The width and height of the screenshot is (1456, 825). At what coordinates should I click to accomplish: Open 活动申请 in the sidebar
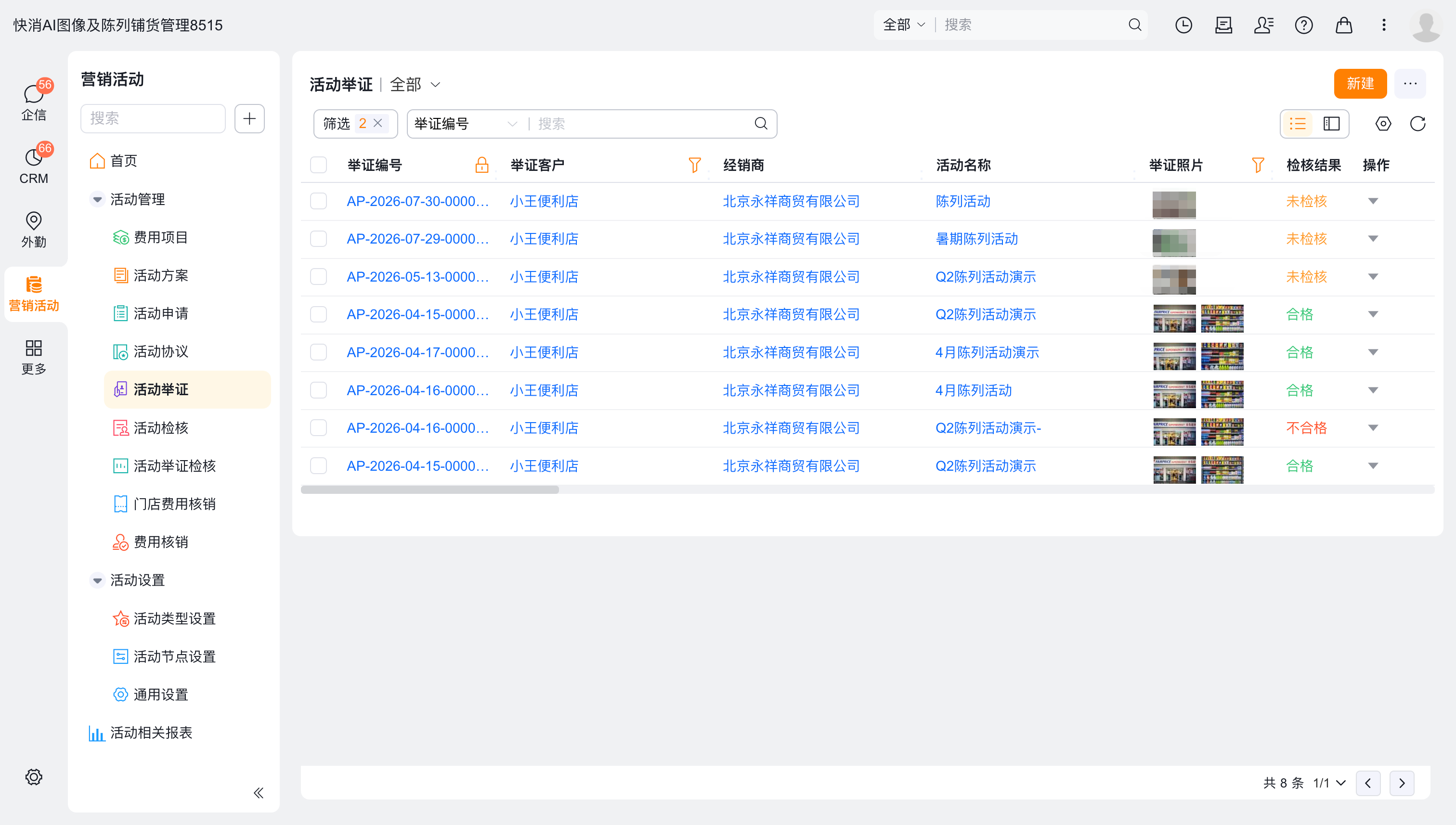[x=160, y=313]
